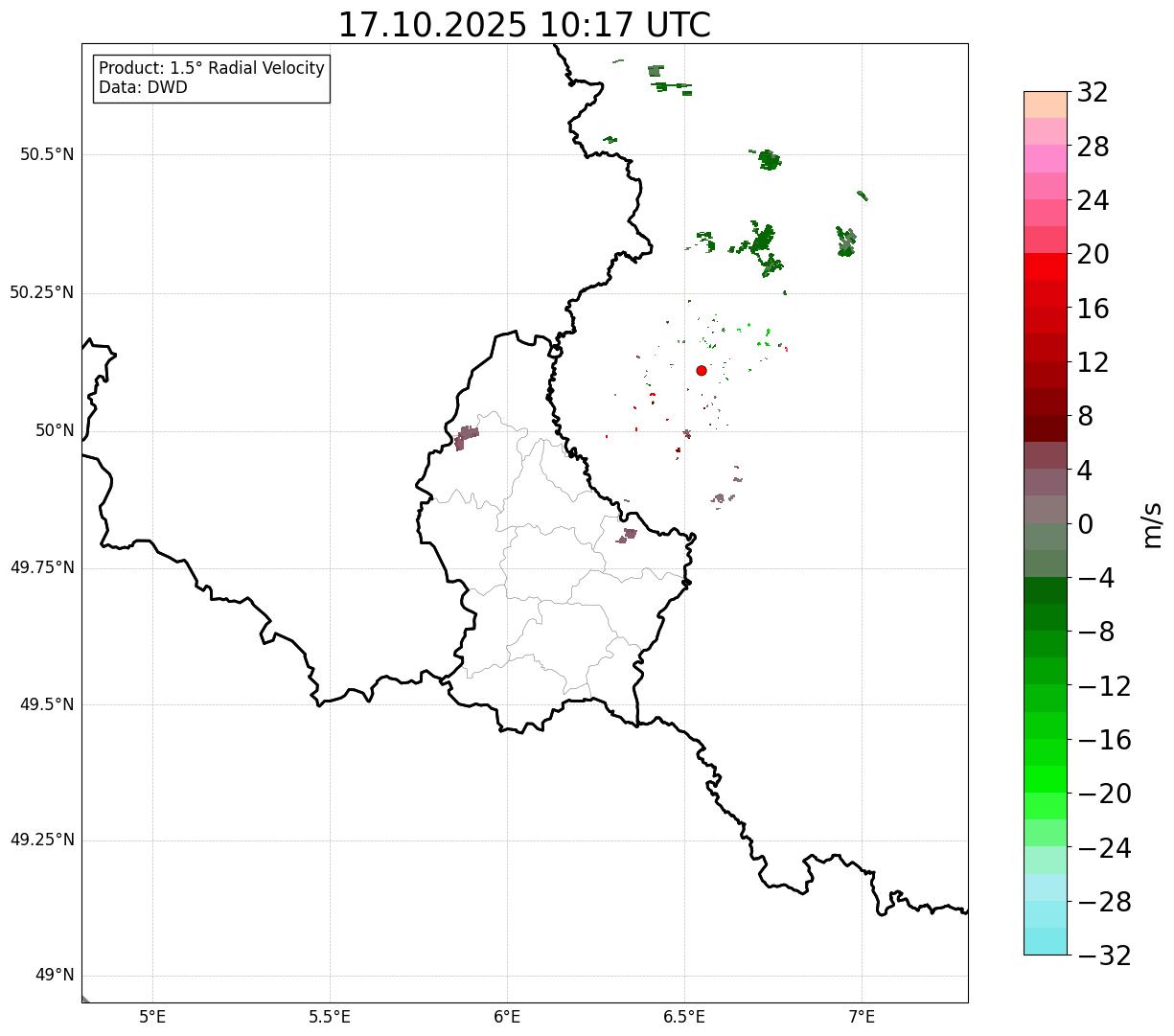Viewport: 1174px width, 1036px height.
Task: Click colorbar tick value 0
Action: (1085, 524)
